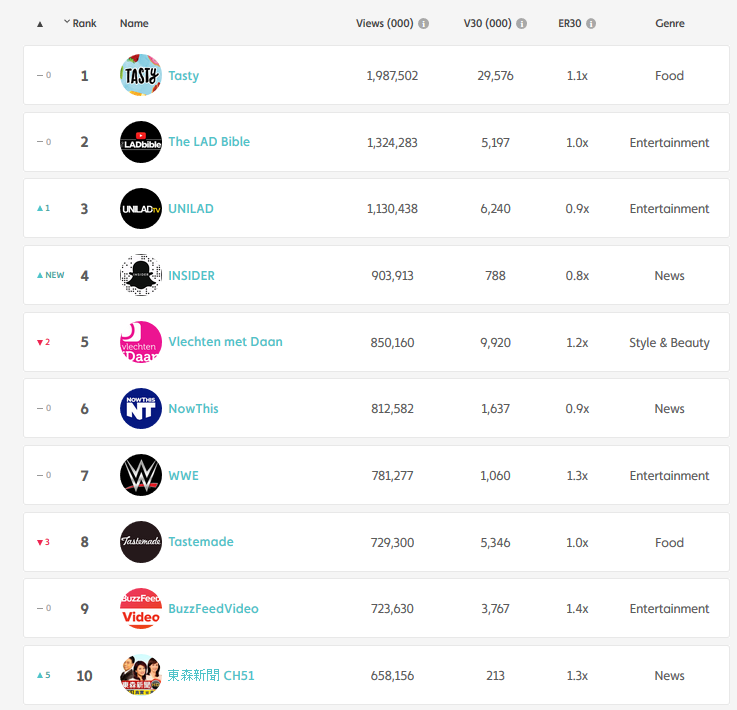Image resolution: width=737 pixels, height=710 pixels.
Task: Click the INSIDER Snapchat ghost logo
Action: tap(141, 275)
